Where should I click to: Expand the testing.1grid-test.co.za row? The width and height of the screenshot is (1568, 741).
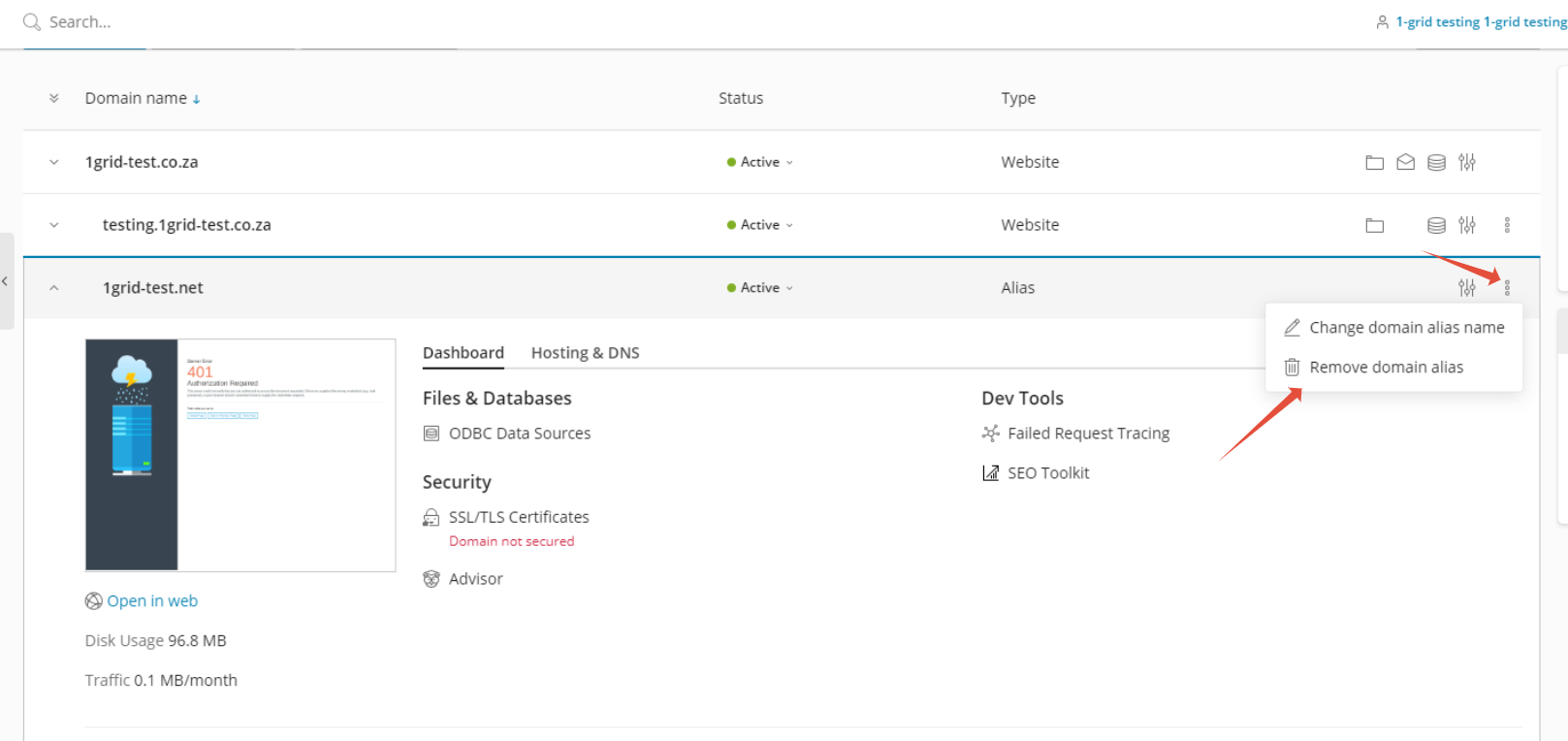click(x=53, y=225)
